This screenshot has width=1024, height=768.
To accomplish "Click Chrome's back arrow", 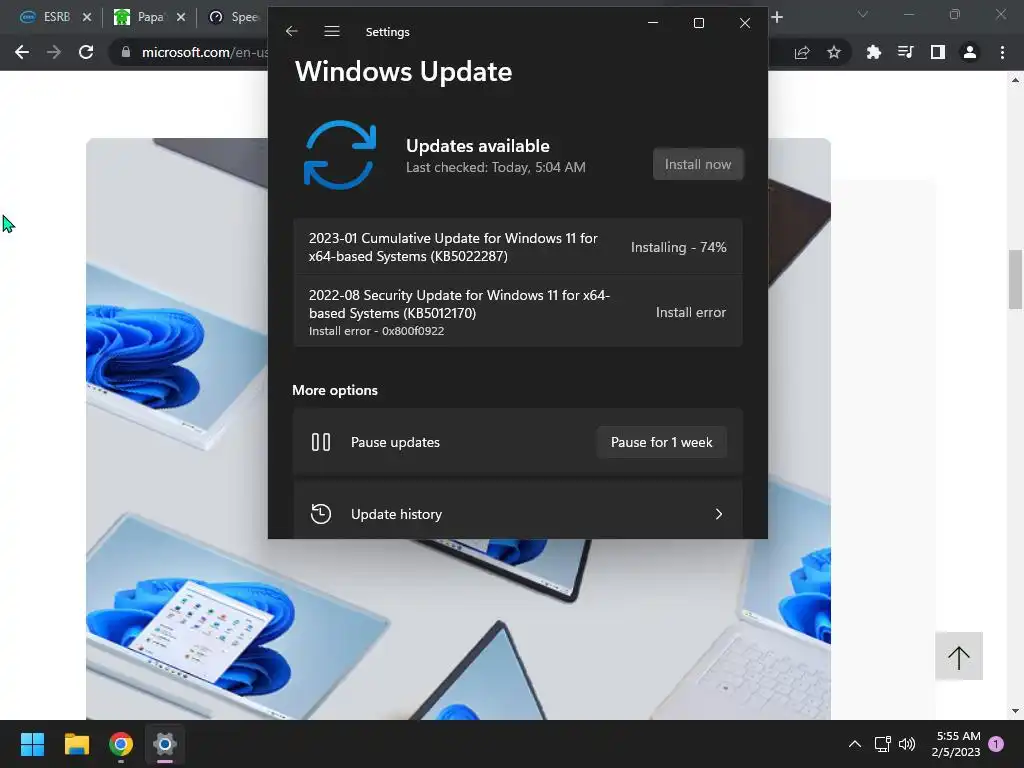I will (x=22, y=52).
